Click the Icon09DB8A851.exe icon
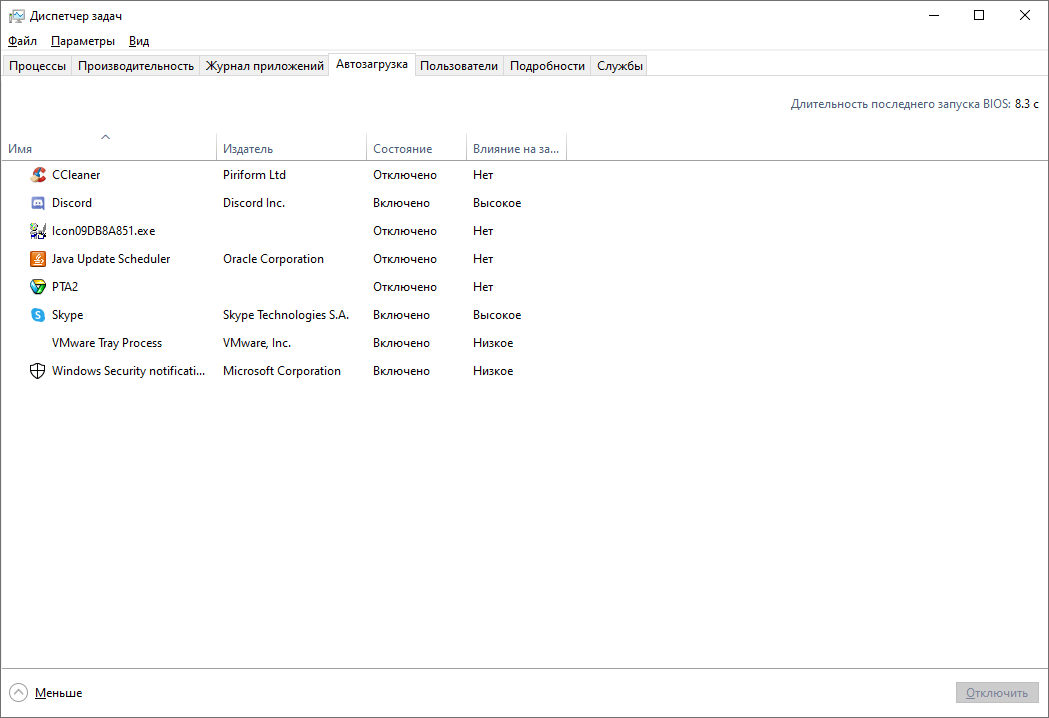1049x718 pixels. 38,231
